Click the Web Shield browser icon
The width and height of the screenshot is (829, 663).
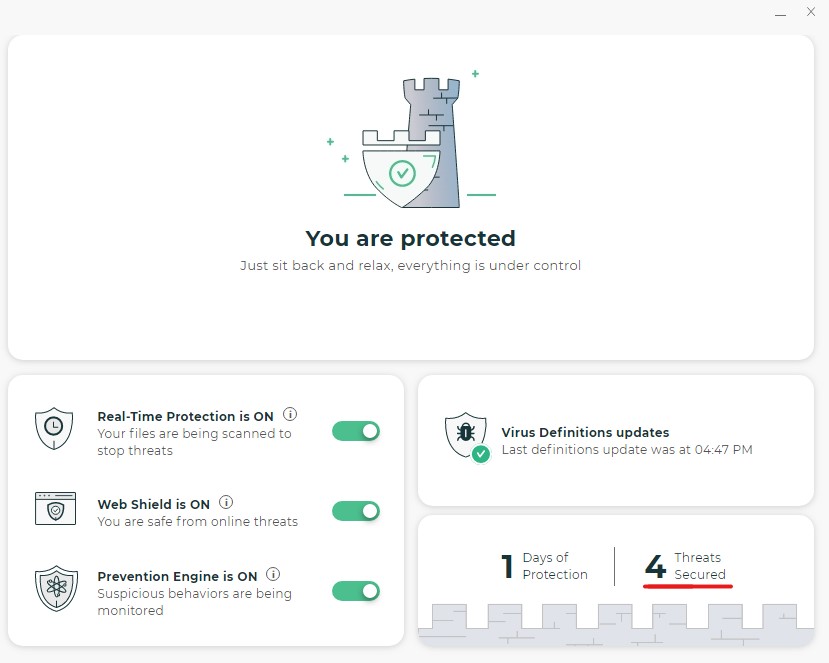click(x=54, y=508)
